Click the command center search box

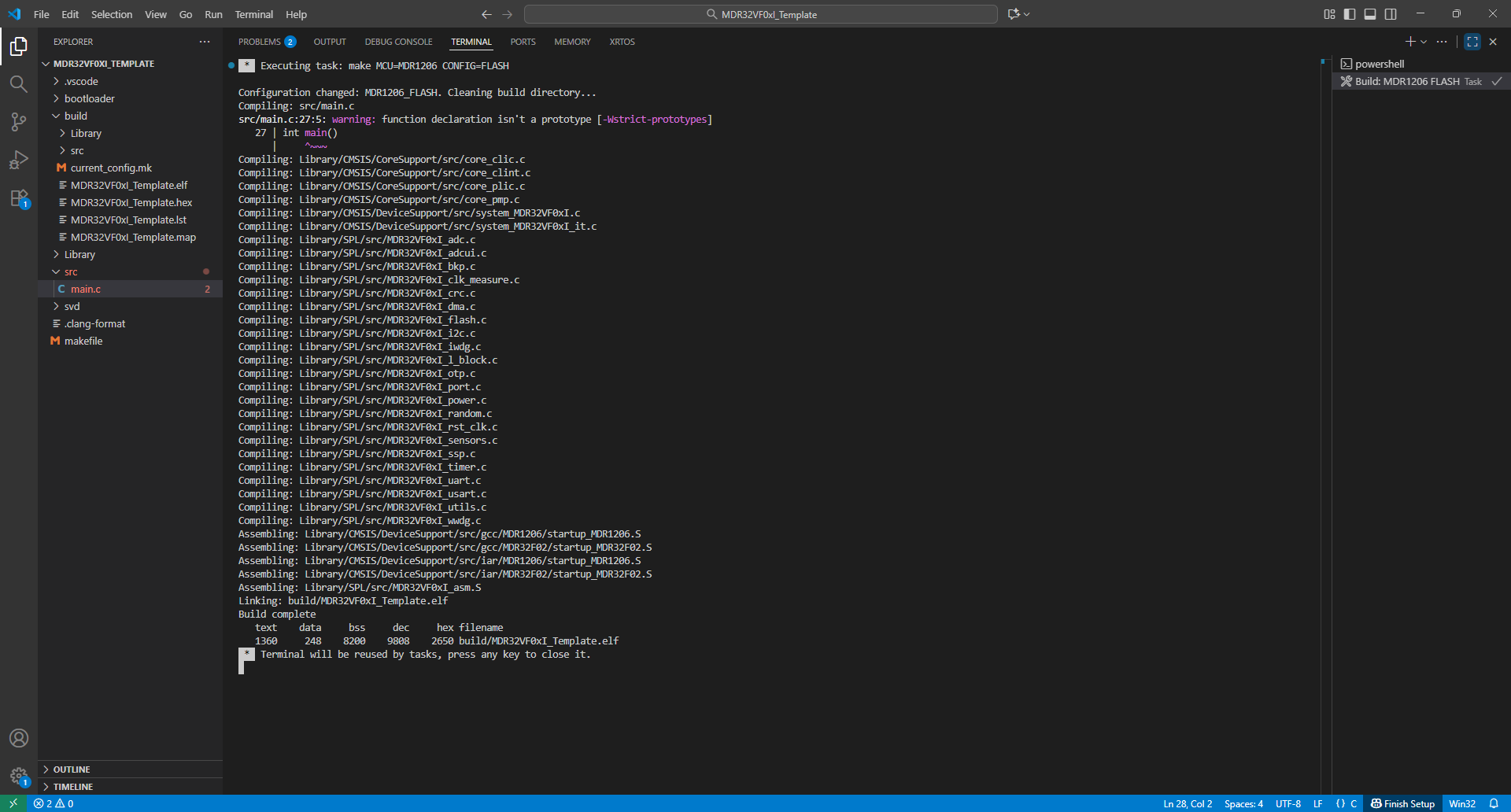760,14
